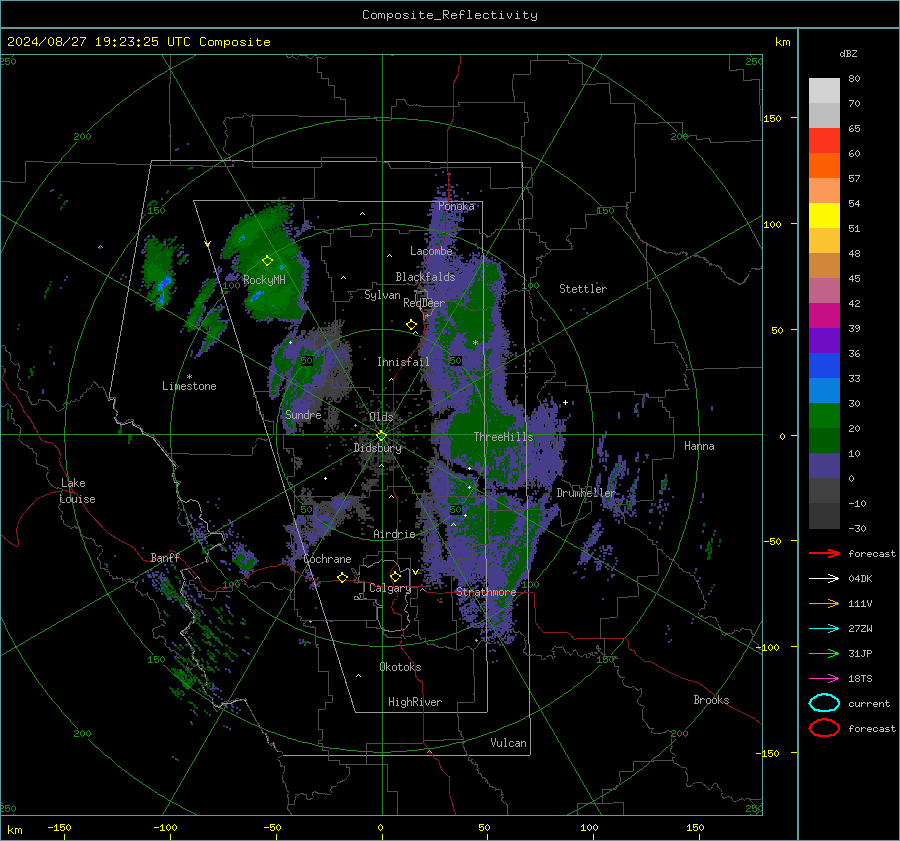Click the yellow diamond marker below Cochrane
900x841 pixels.
[342, 578]
